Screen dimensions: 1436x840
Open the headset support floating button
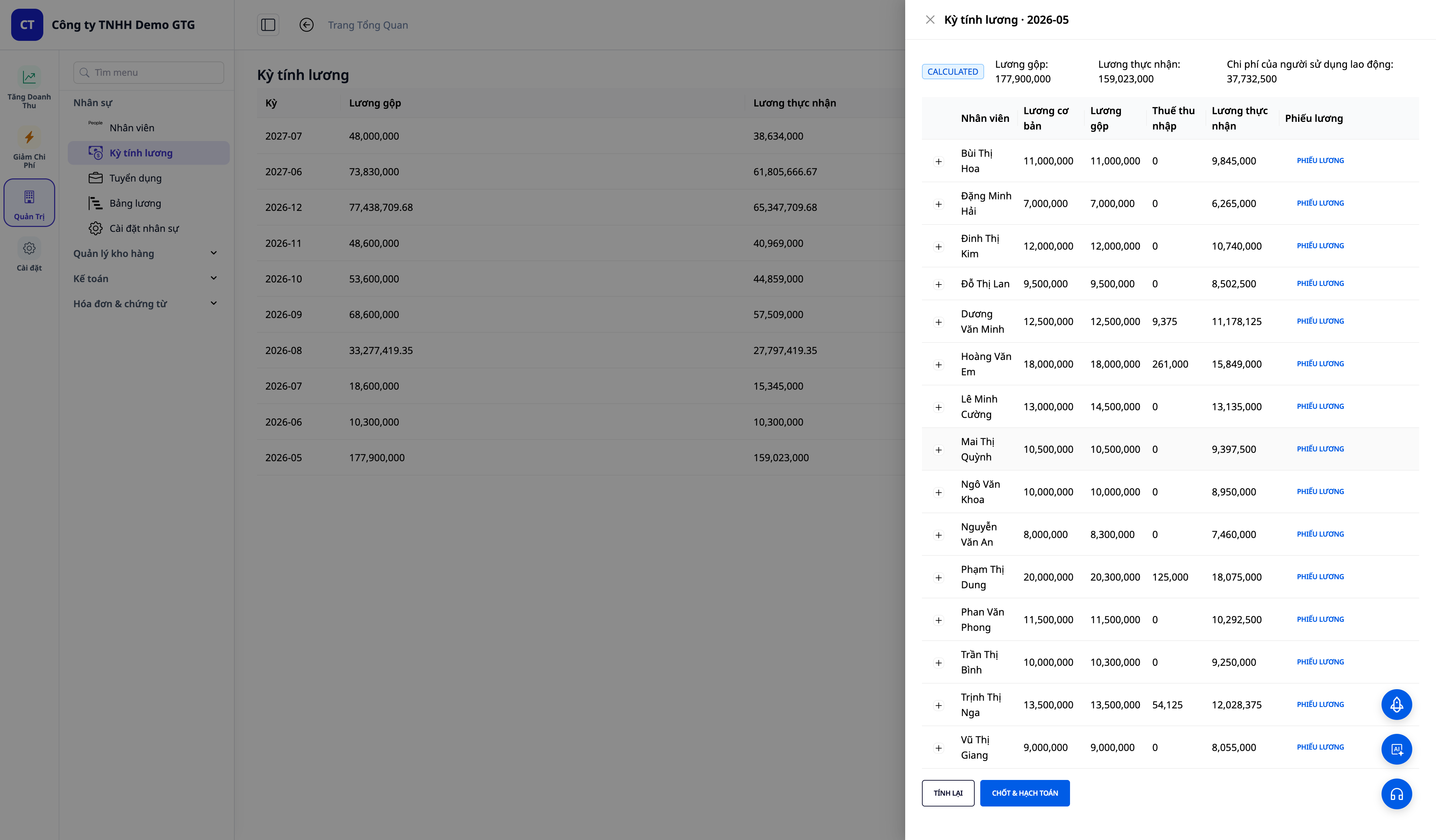(1397, 794)
